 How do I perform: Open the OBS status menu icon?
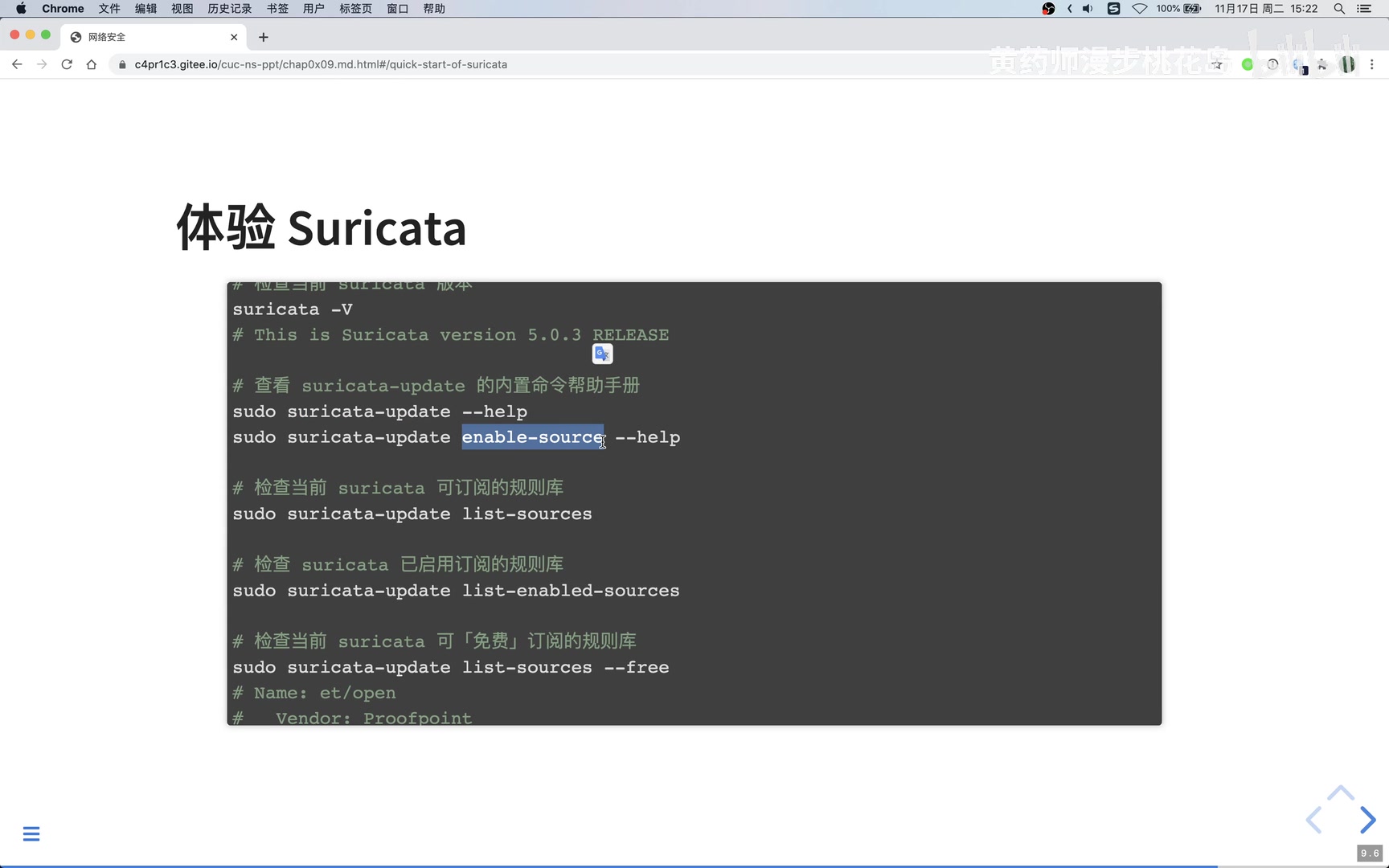point(1048,9)
